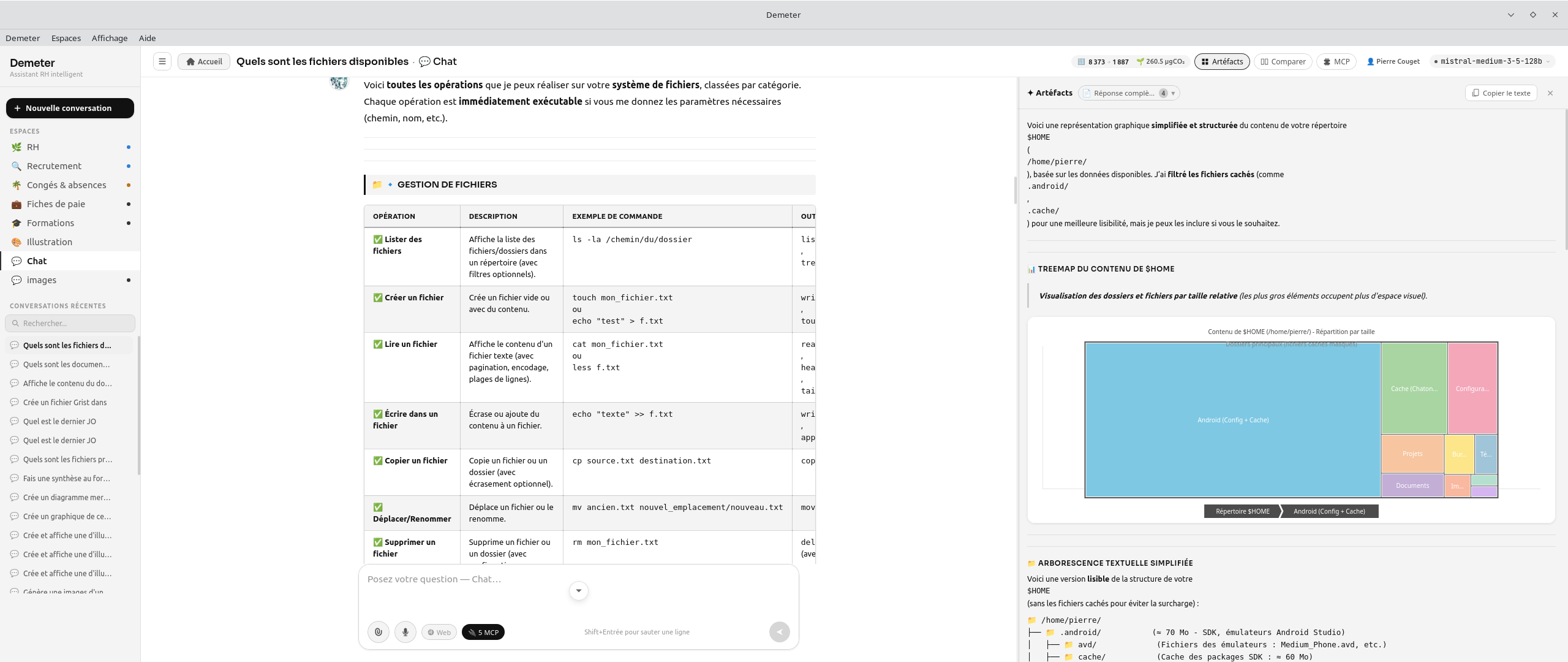Open the Aide menu
Image resolution: width=1568 pixels, height=662 pixels.
click(148, 38)
